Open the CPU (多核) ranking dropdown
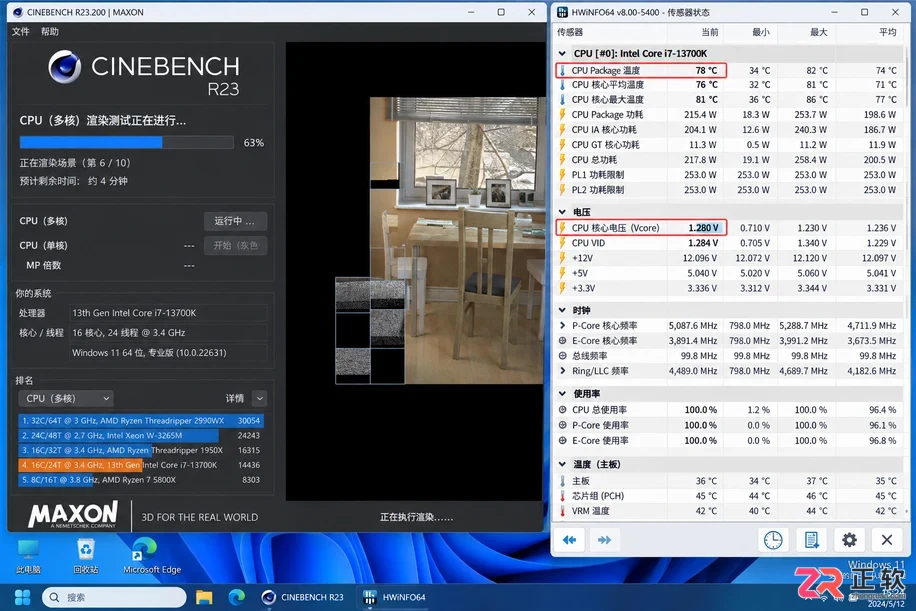This screenshot has height=611, width=916. coord(66,398)
